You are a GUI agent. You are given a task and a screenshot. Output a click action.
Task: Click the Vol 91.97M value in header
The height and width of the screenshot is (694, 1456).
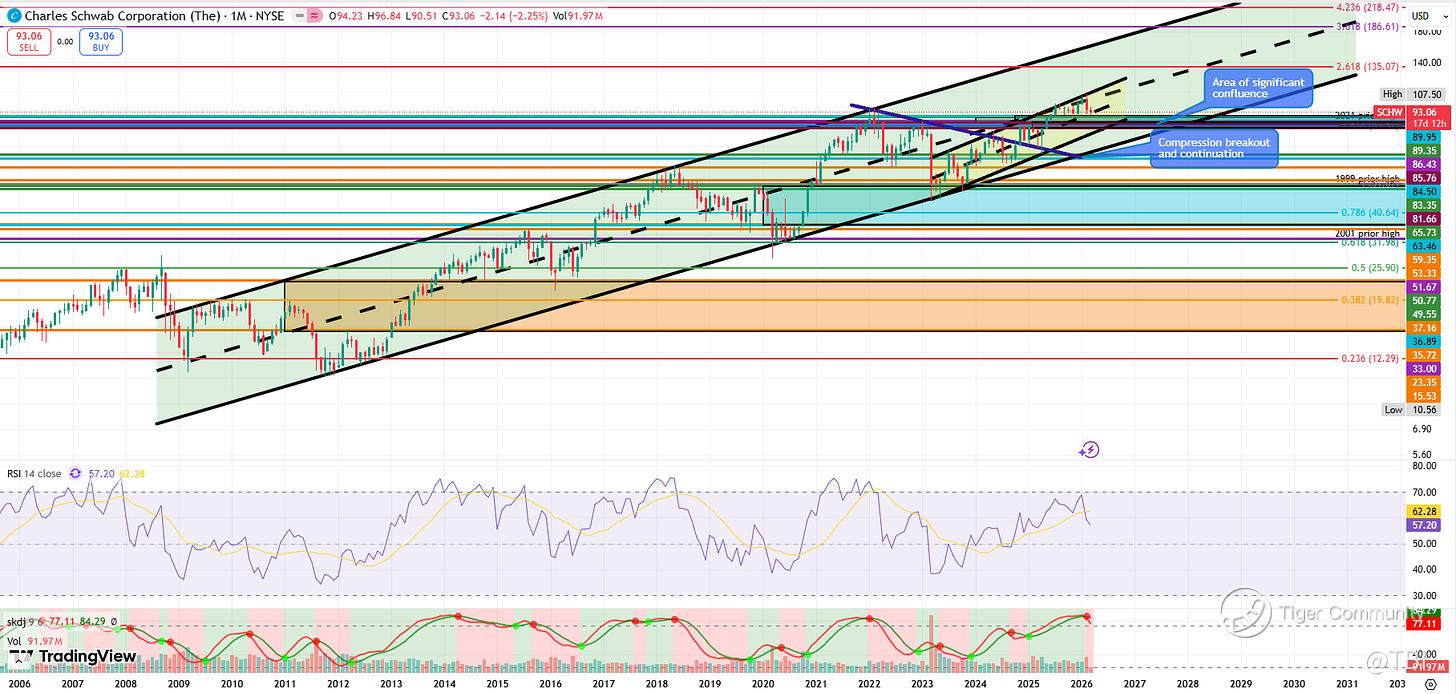(580, 16)
